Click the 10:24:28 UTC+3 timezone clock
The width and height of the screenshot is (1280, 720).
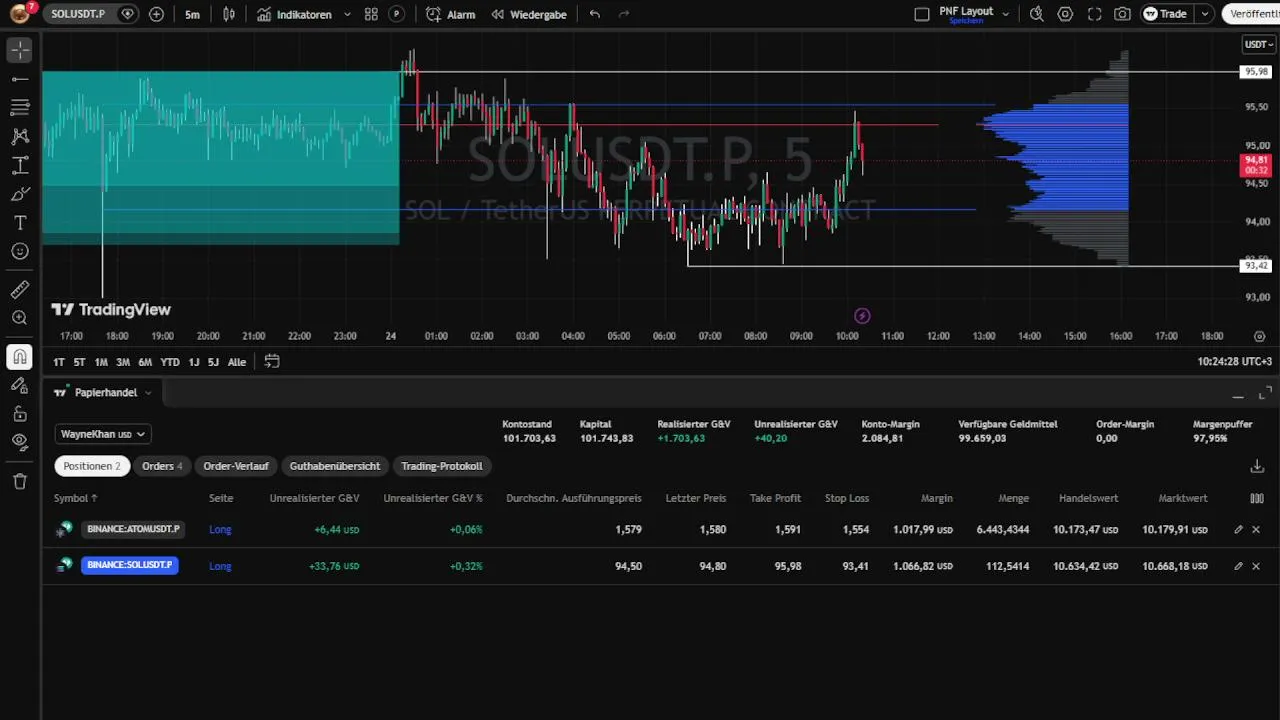click(x=1235, y=362)
